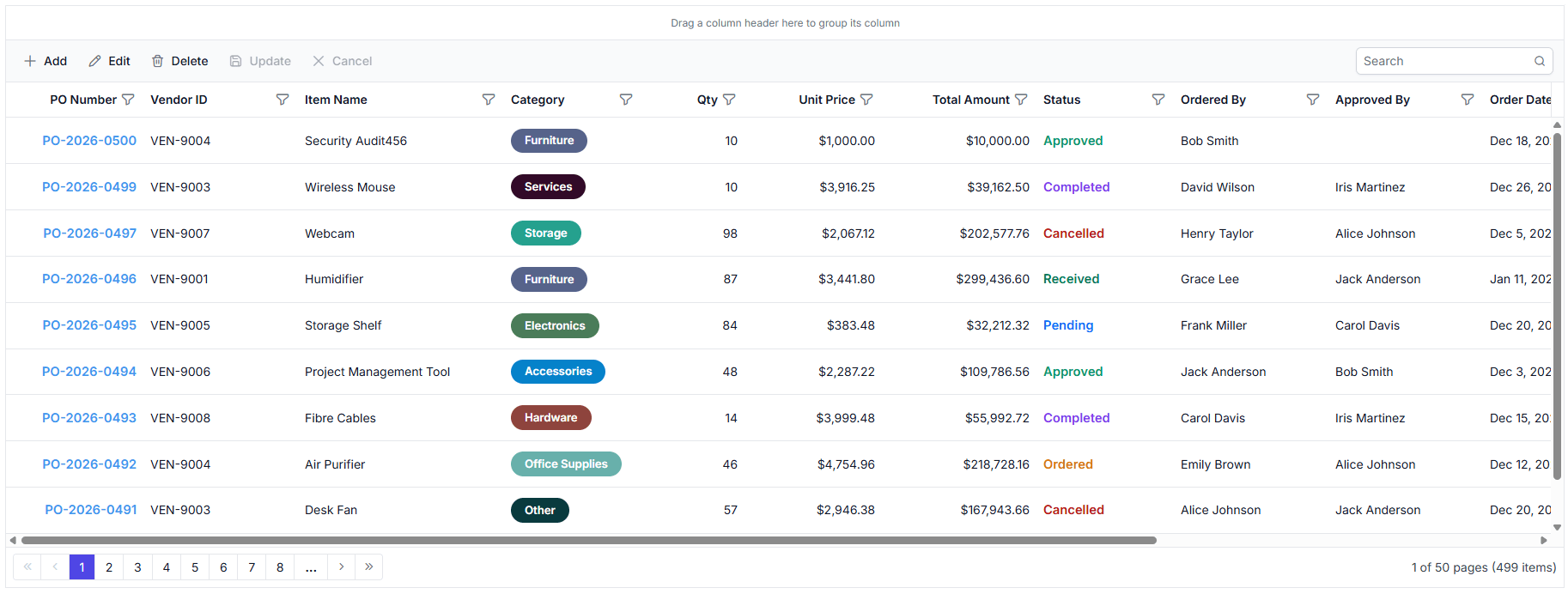Open the PO-2026-0497 link
The height and width of the screenshot is (594, 1568).
click(x=89, y=233)
